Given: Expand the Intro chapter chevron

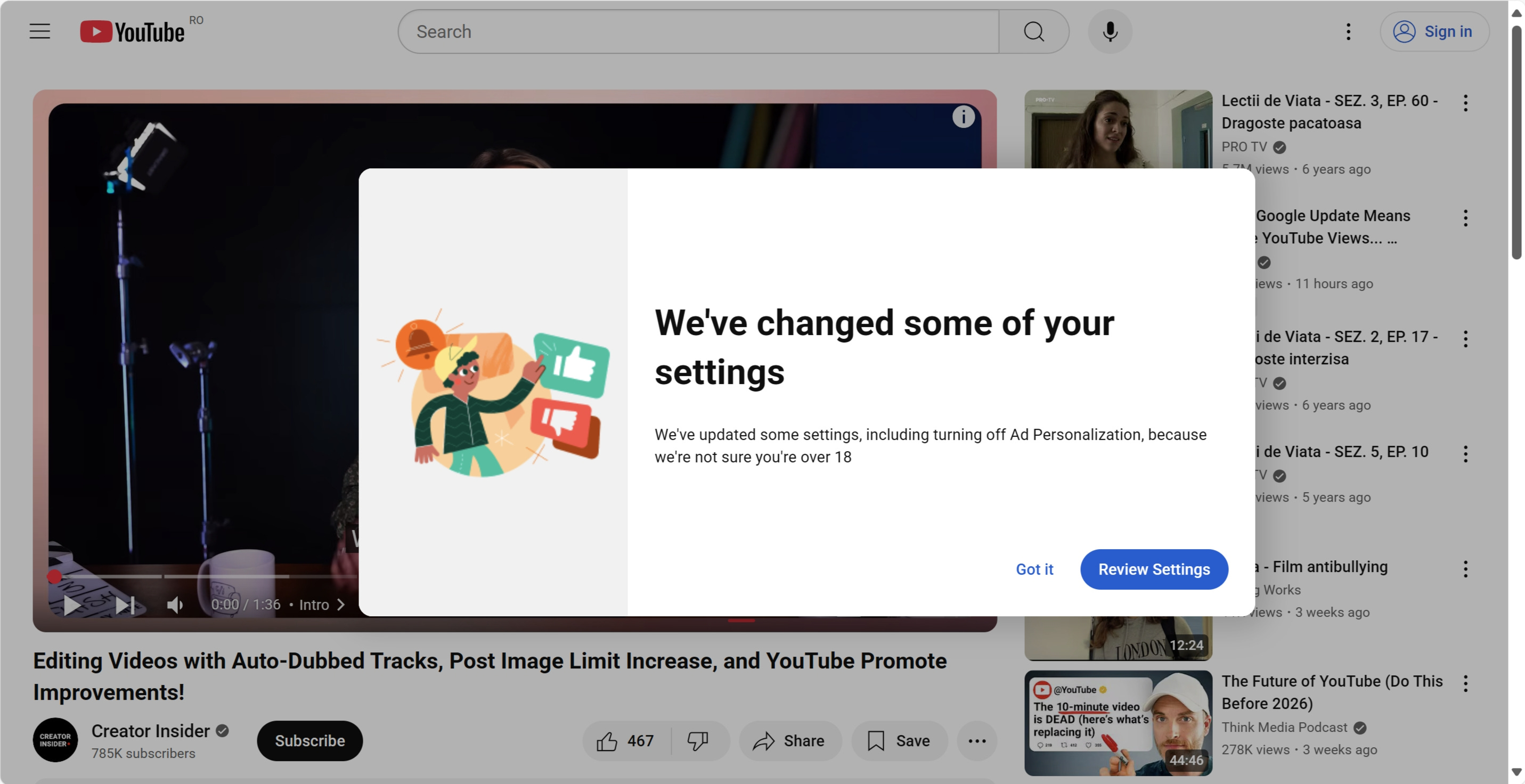Looking at the screenshot, I should pyautogui.click(x=341, y=605).
